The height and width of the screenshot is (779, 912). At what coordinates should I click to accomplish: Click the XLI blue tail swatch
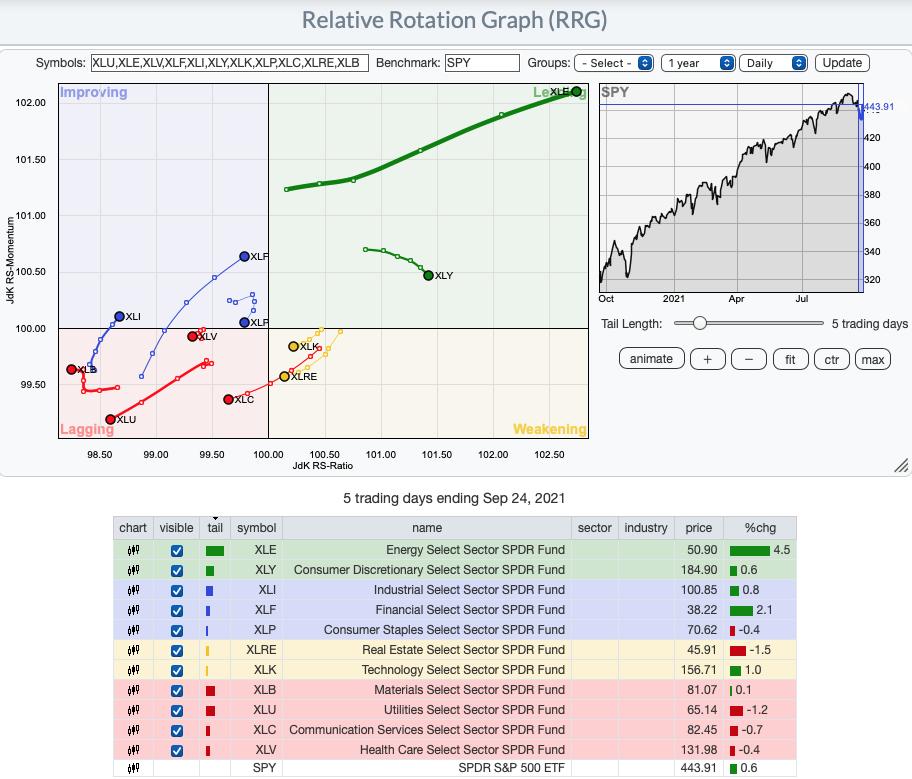click(209, 591)
